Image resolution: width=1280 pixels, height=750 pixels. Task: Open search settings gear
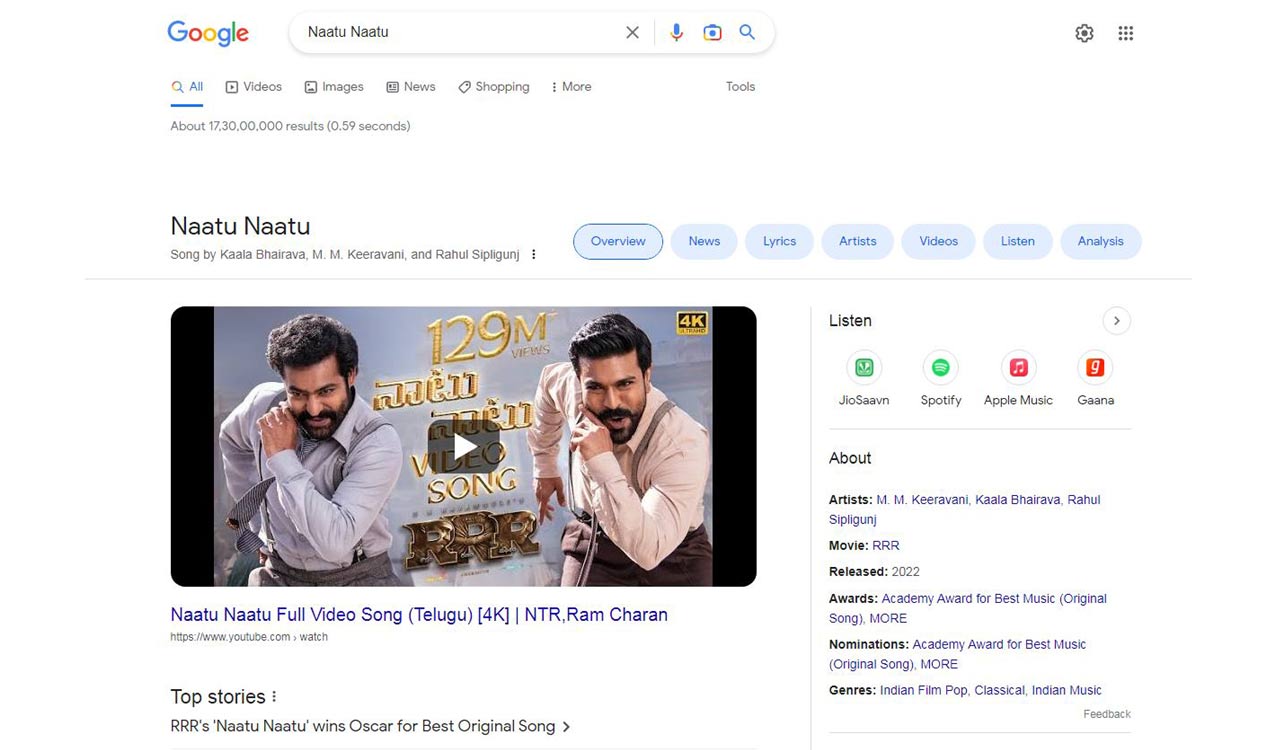point(1084,32)
